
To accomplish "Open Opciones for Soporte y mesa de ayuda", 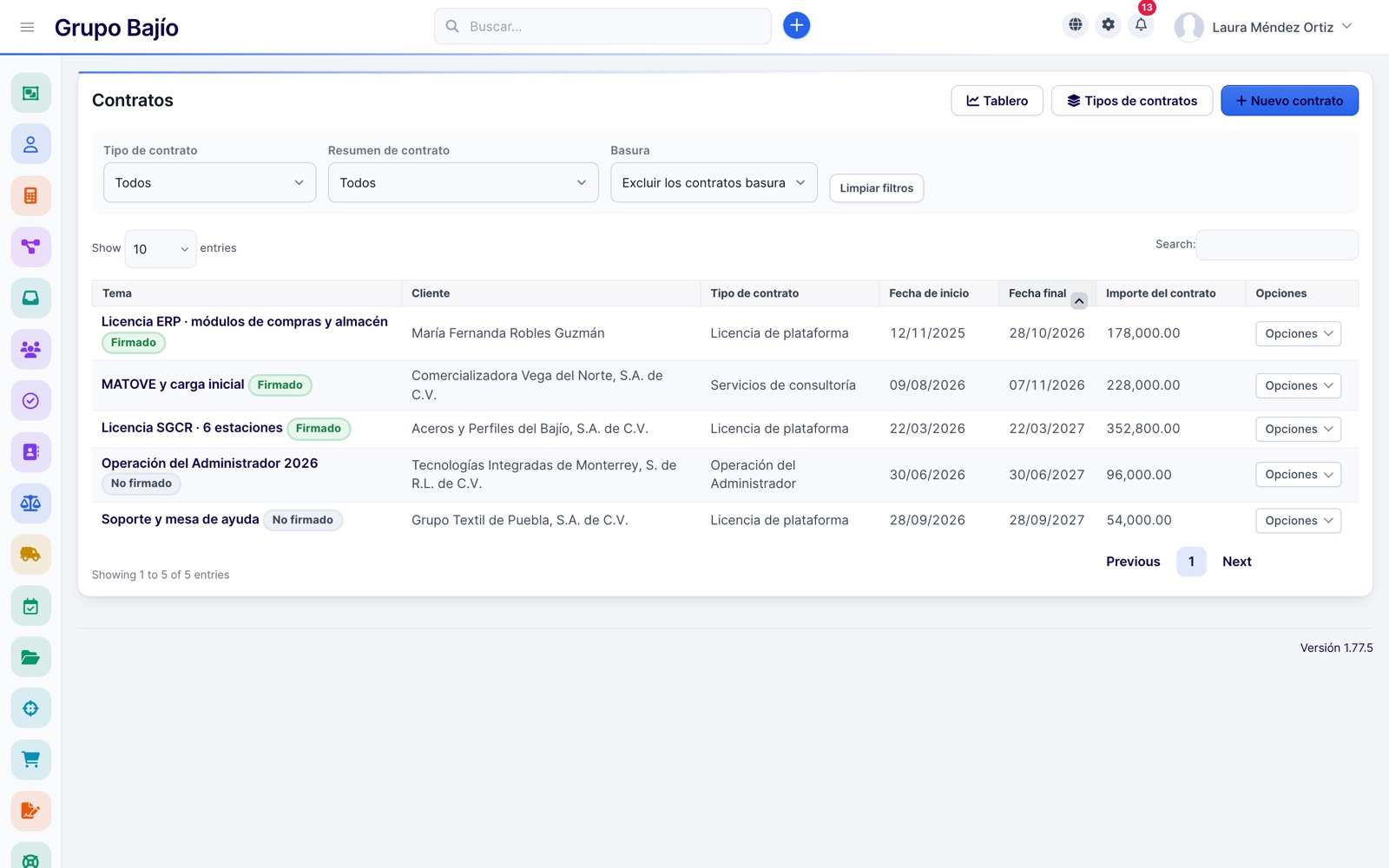I will [1298, 521].
